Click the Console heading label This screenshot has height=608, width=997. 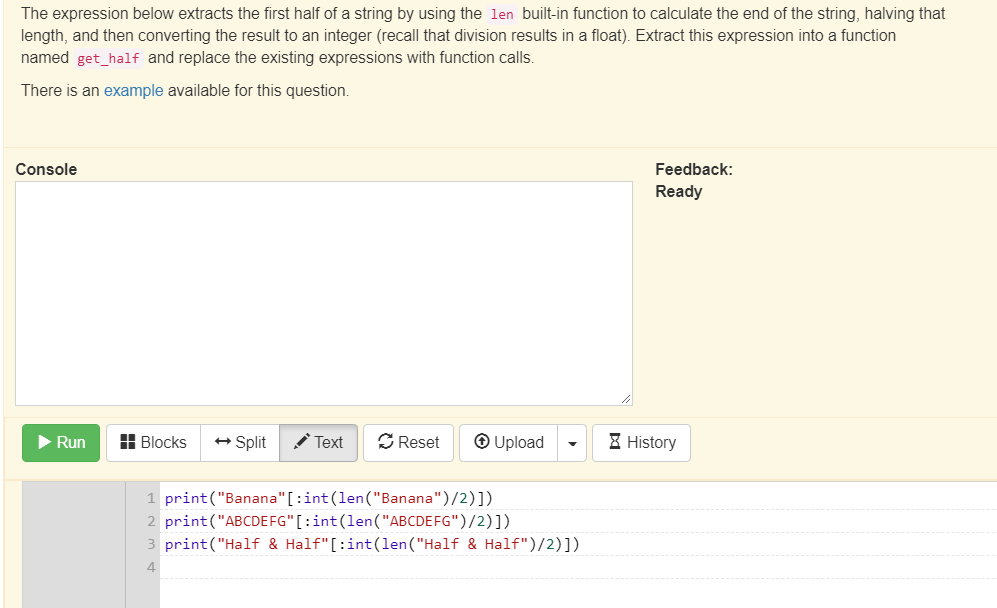pyautogui.click(x=46, y=169)
